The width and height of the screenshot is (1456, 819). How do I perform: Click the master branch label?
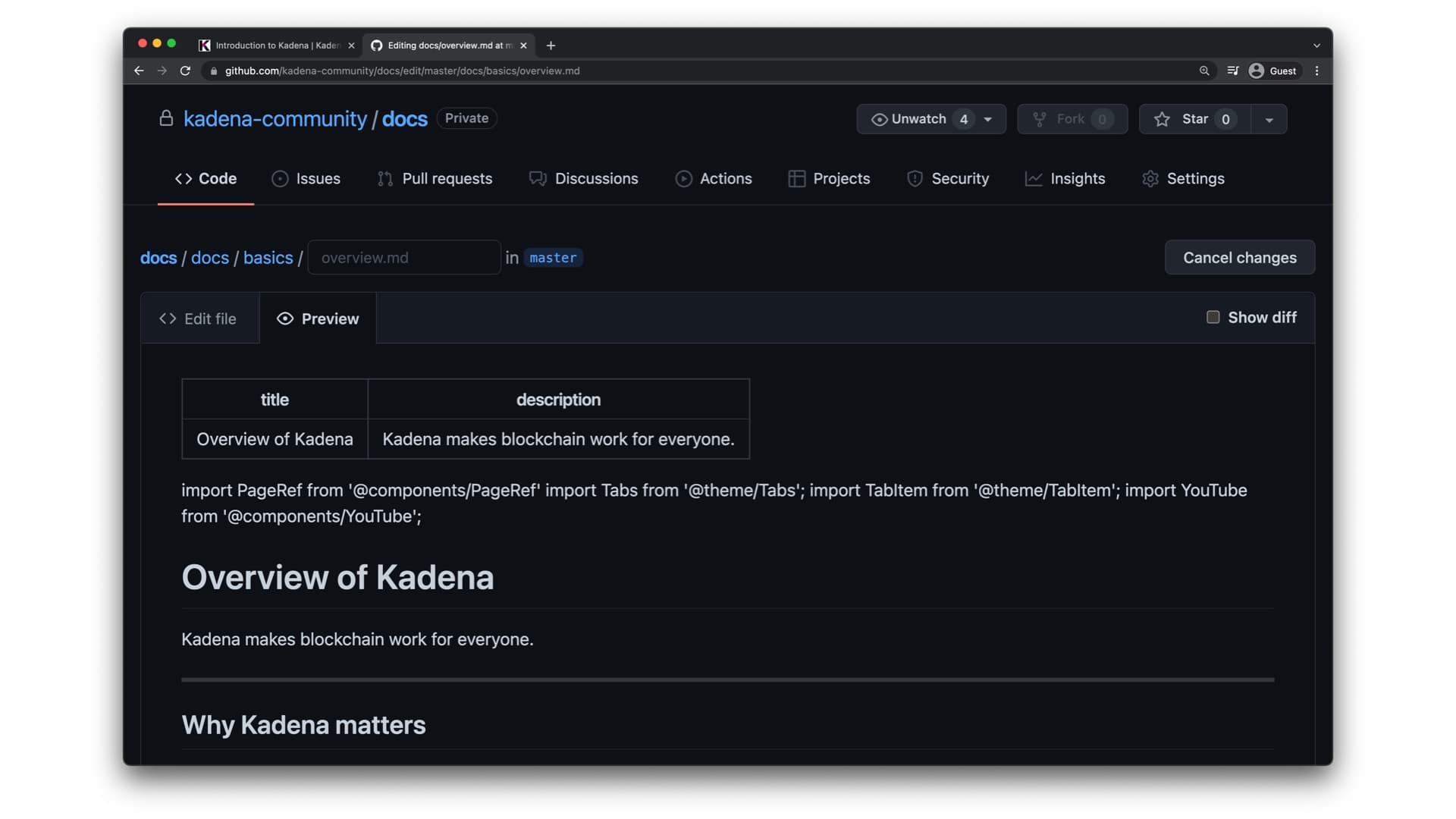(x=553, y=258)
